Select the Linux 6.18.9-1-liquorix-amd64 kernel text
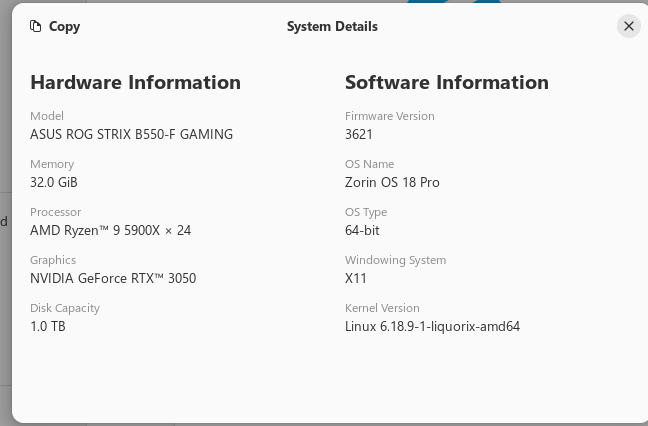 [x=432, y=326]
